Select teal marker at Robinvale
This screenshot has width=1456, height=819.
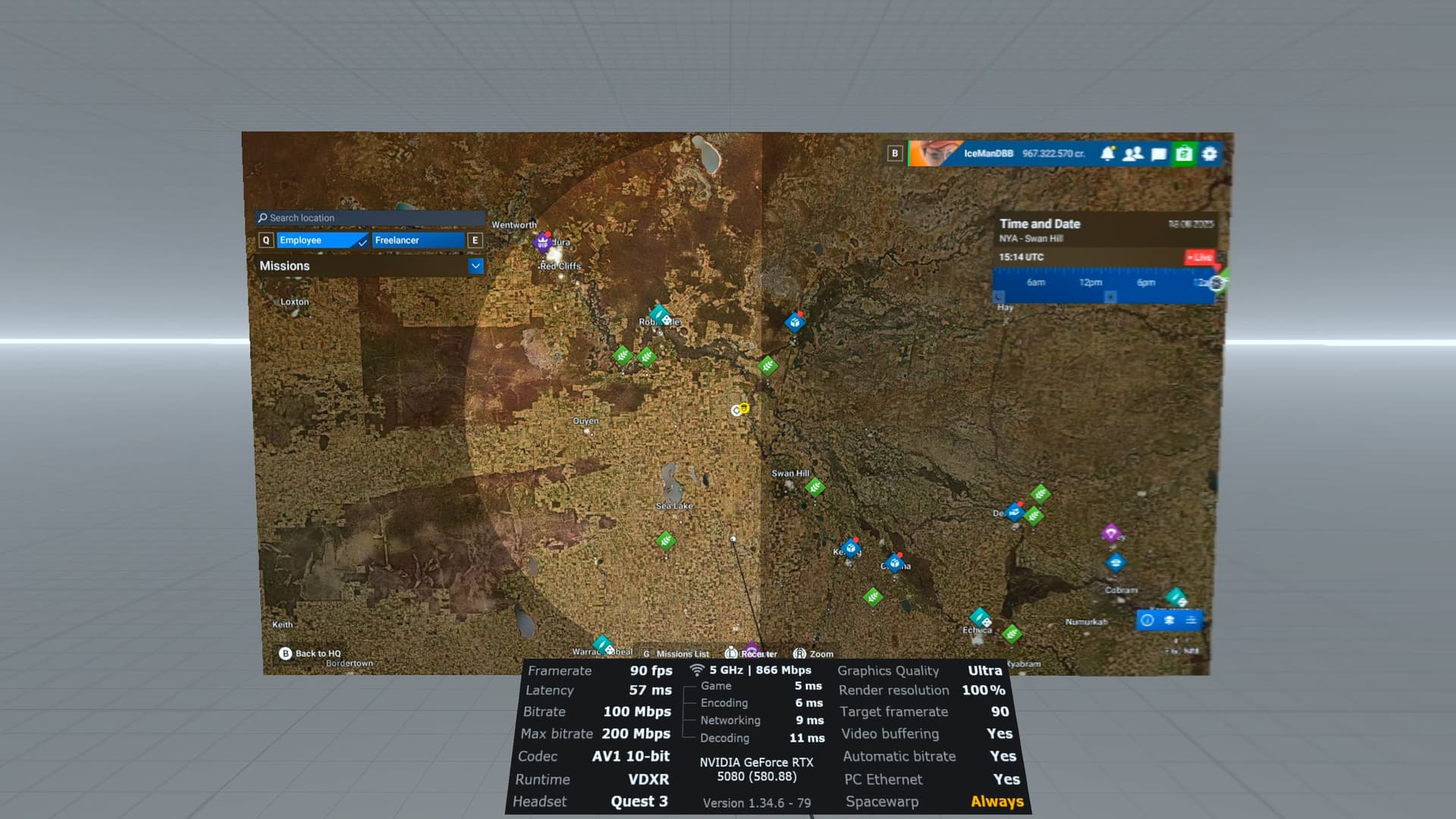659,314
